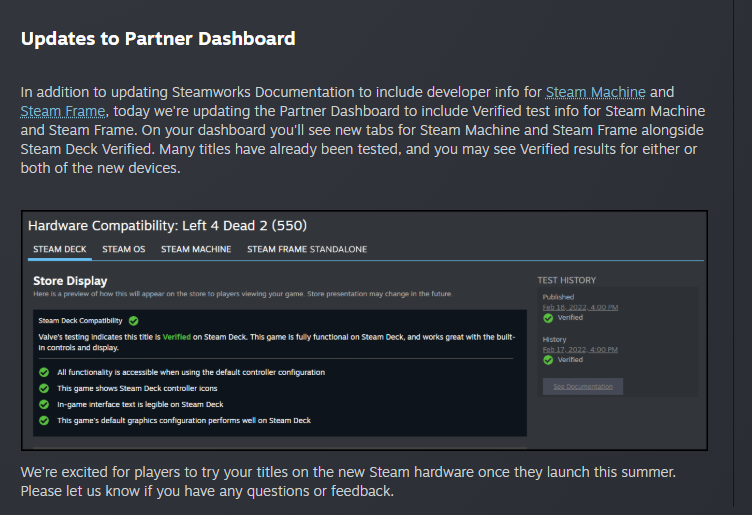This screenshot has height=515, width=752.
Task: Click the Published label in test history
Action: tap(558, 297)
